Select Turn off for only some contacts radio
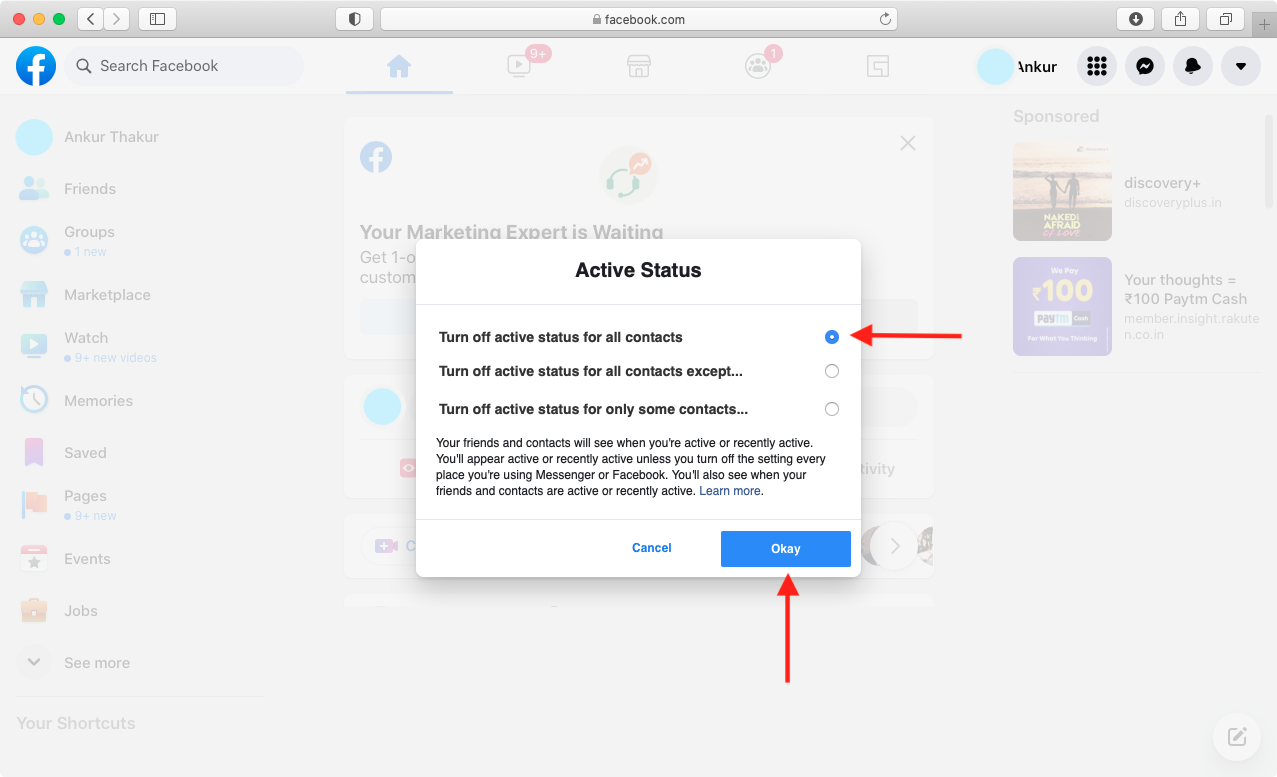Image resolution: width=1277 pixels, height=777 pixels. [x=832, y=409]
